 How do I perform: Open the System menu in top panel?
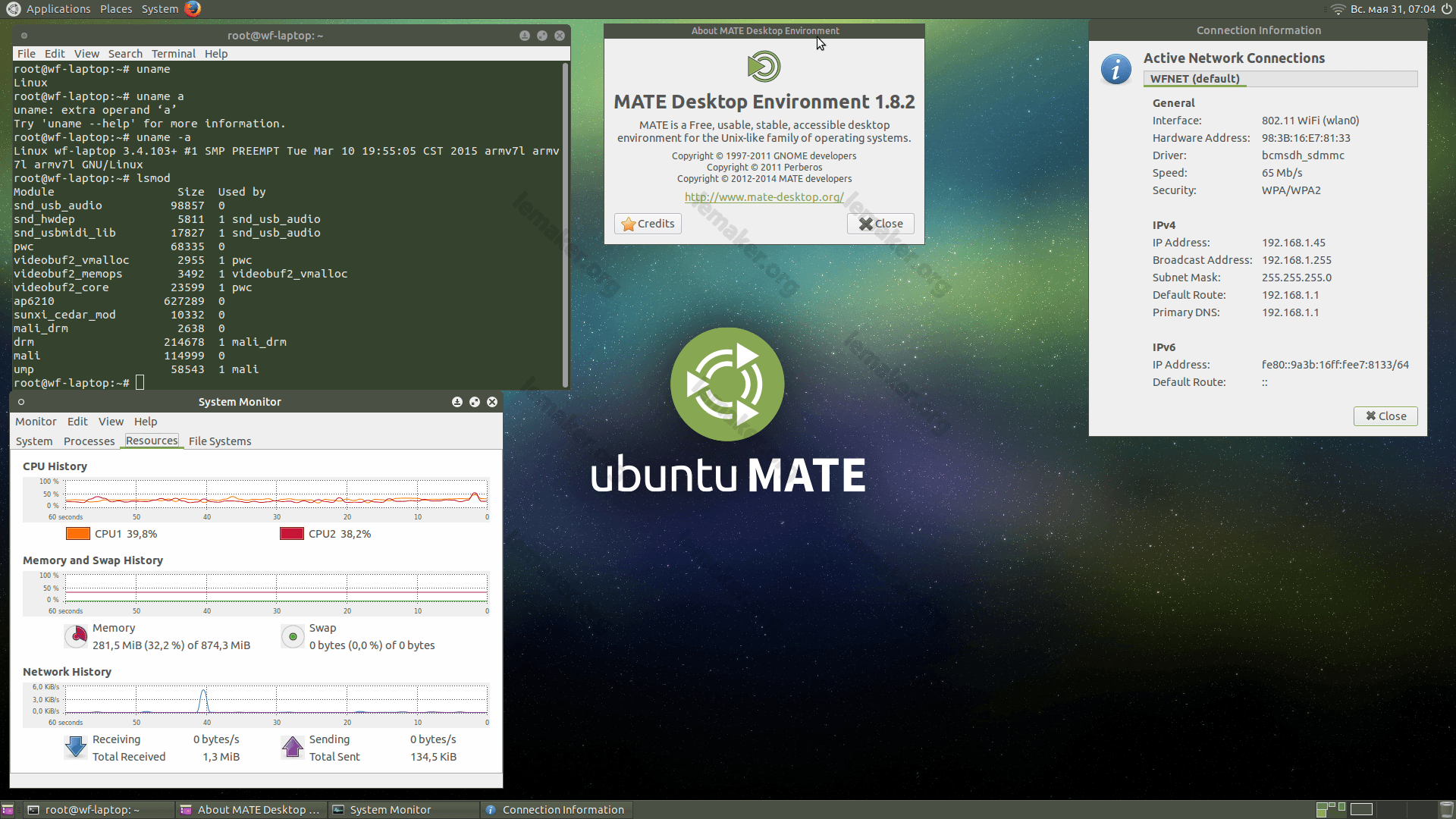point(160,9)
